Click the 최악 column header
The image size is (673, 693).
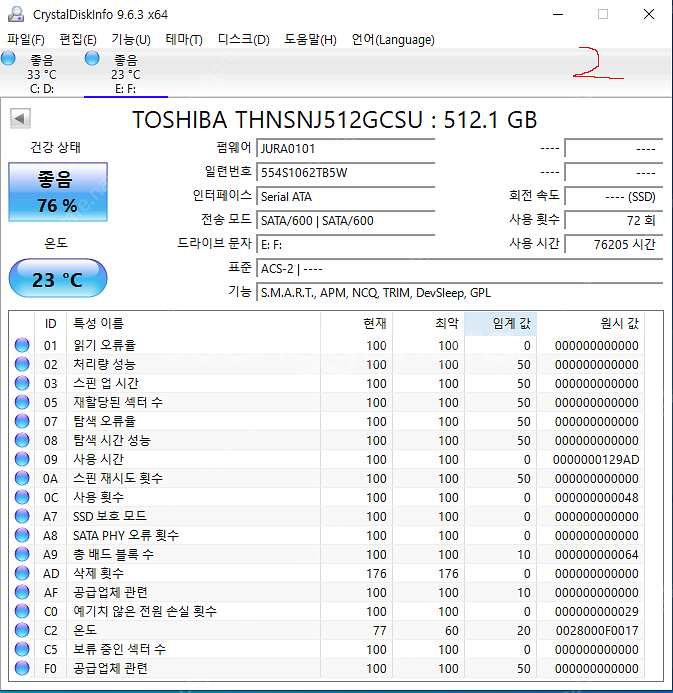(428, 324)
